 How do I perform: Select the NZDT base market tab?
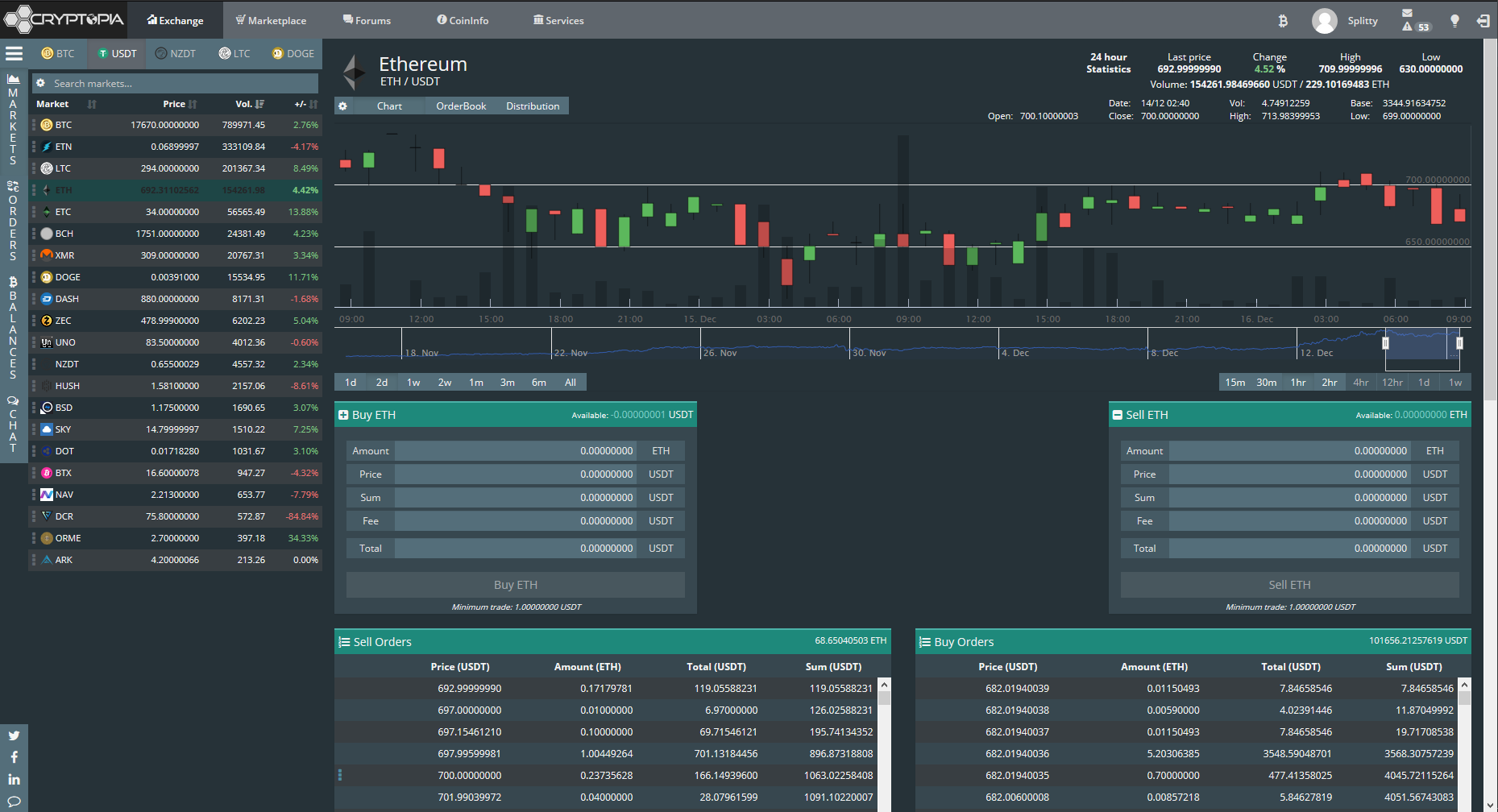pos(176,54)
